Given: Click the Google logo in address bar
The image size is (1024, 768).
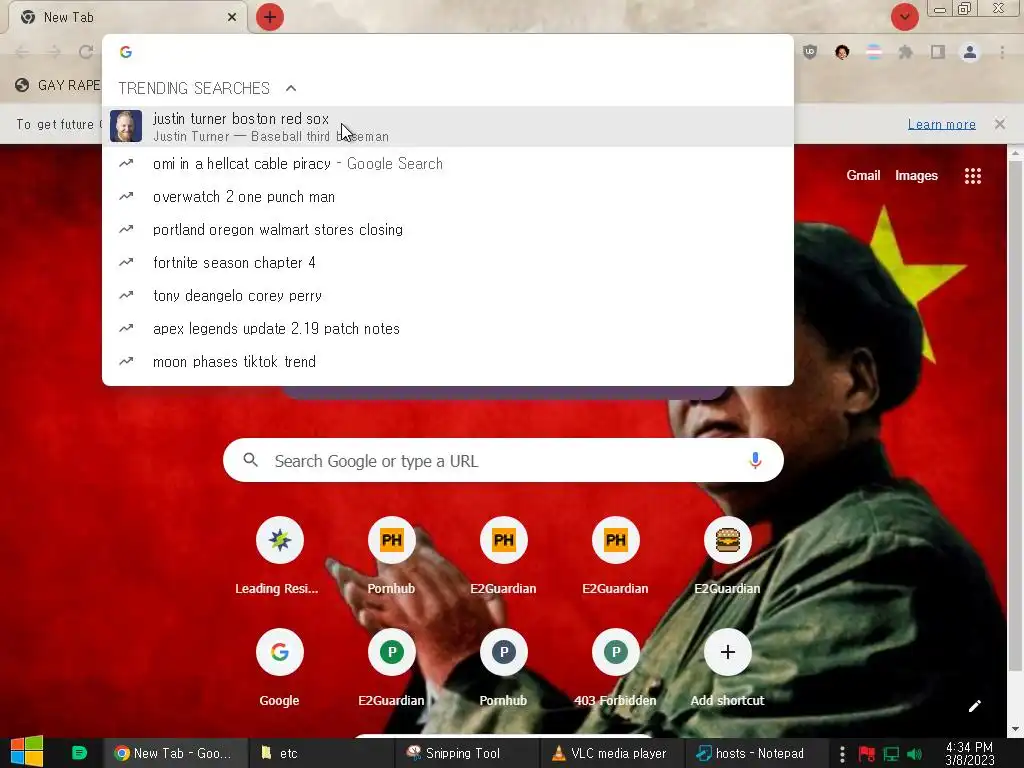Looking at the screenshot, I should point(126,52).
